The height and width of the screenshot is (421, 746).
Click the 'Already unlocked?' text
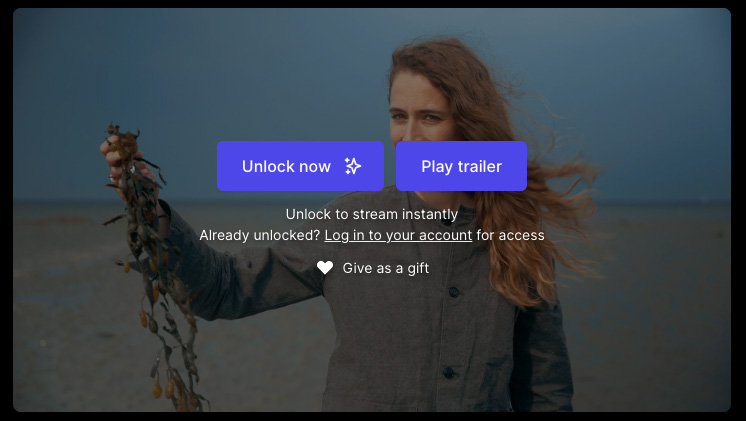[260, 235]
